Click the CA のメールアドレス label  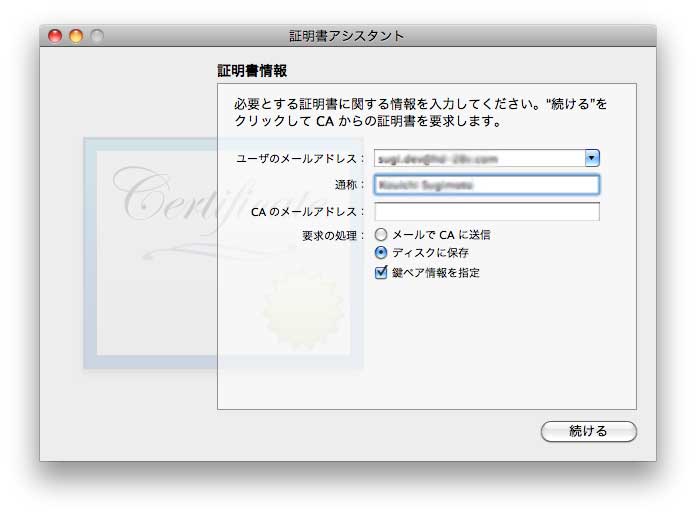[x=310, y=211]
